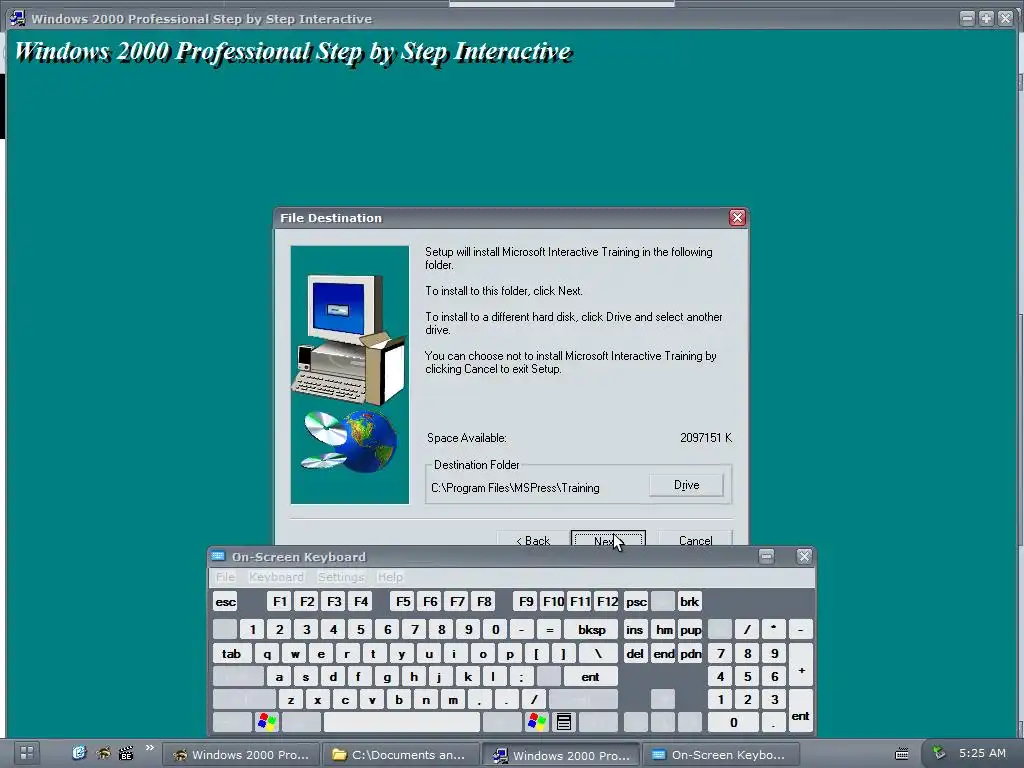
Task: Click the main ent key beside semicolon
Action: coord(590,677)
